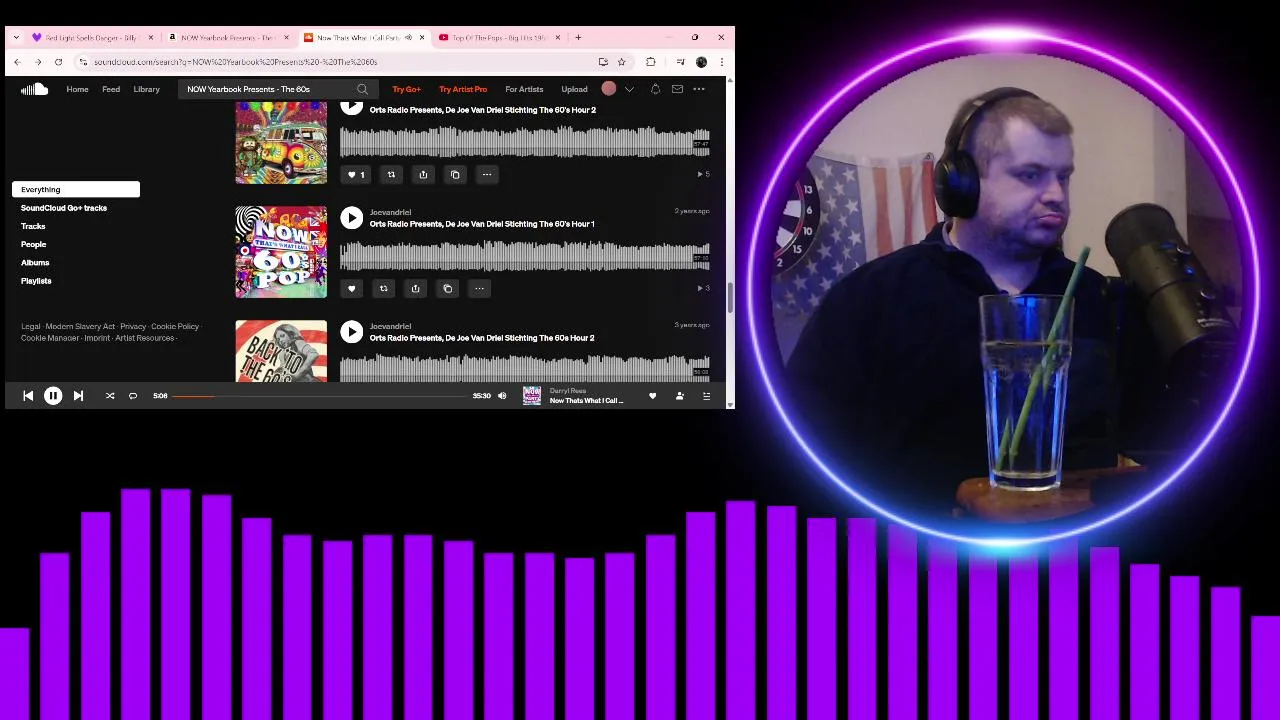
Task: Seek on the player progress bar
Action: click(x=319, y=396)
